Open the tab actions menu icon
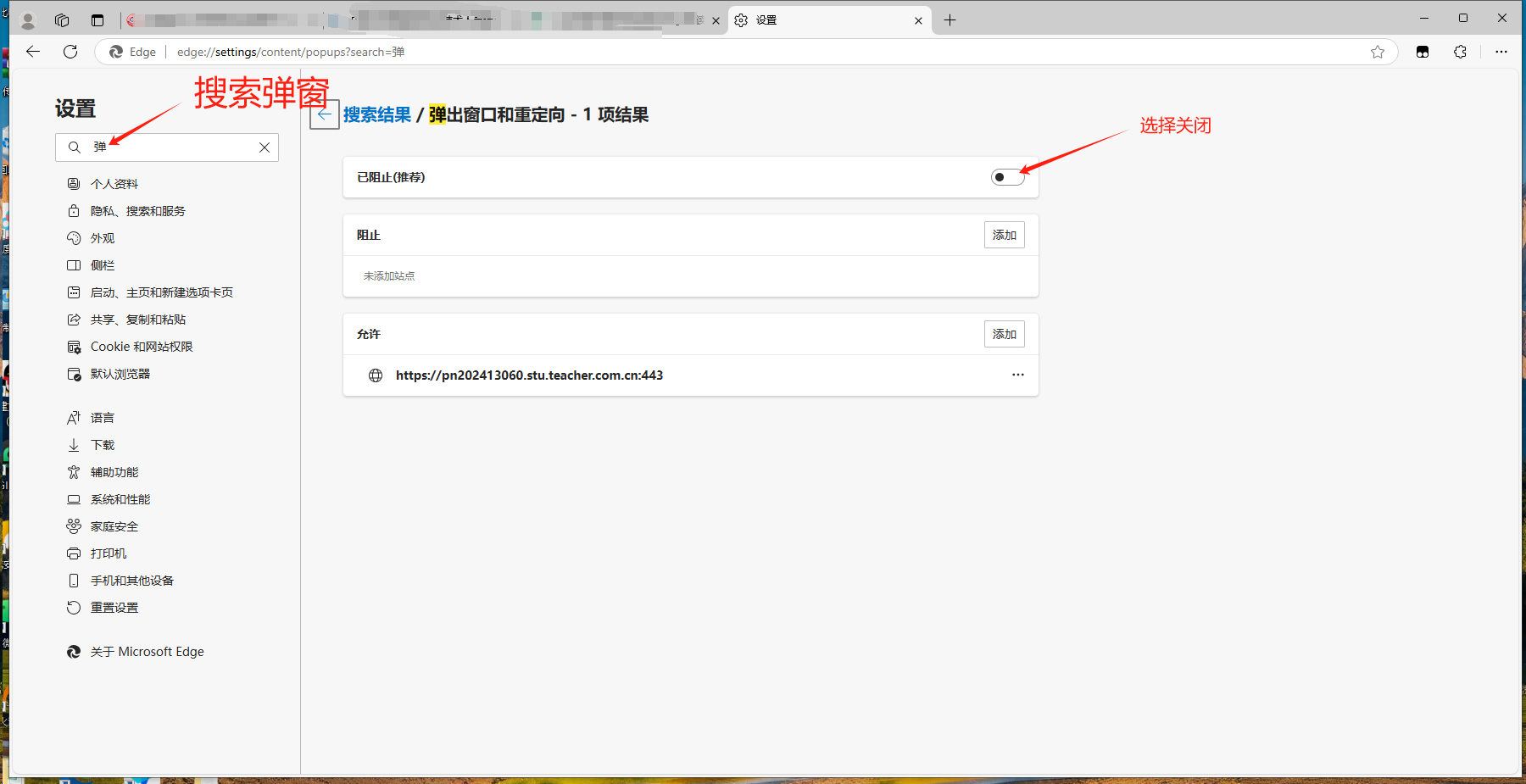The image size is (1526, 784). pyautogui.click(x=97, y=20)
